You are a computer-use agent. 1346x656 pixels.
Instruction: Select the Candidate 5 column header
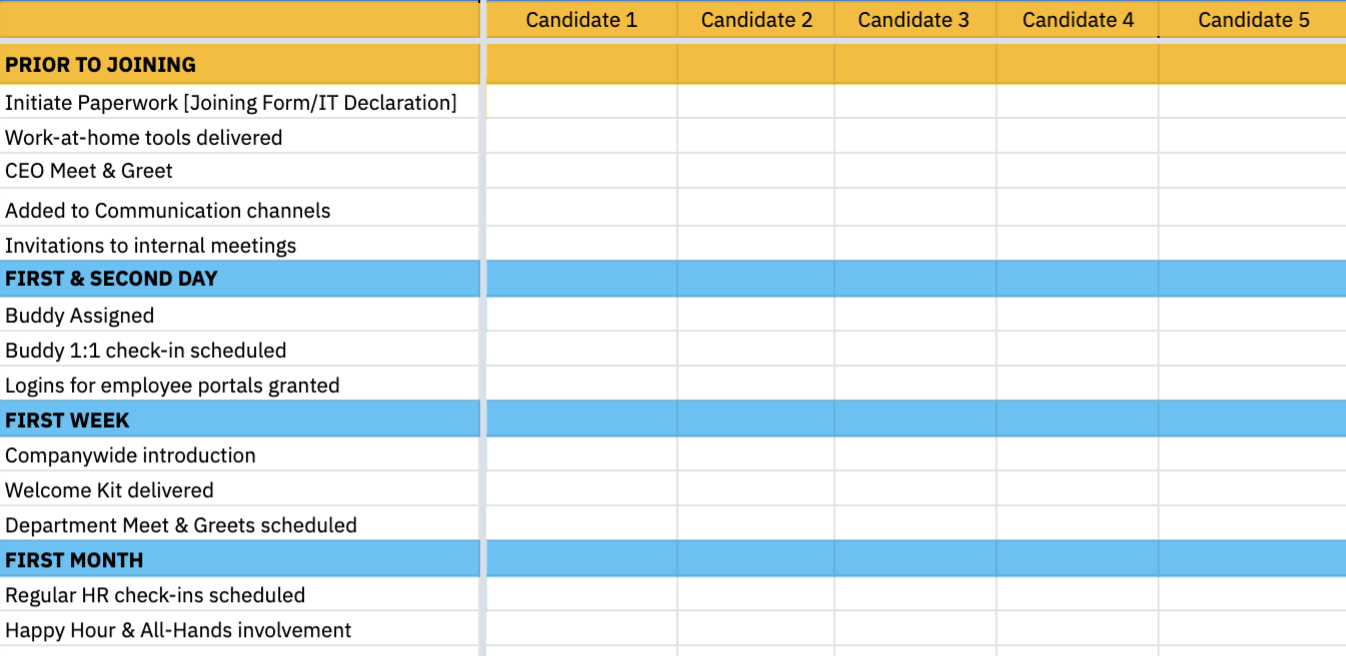pos(1253,20)
